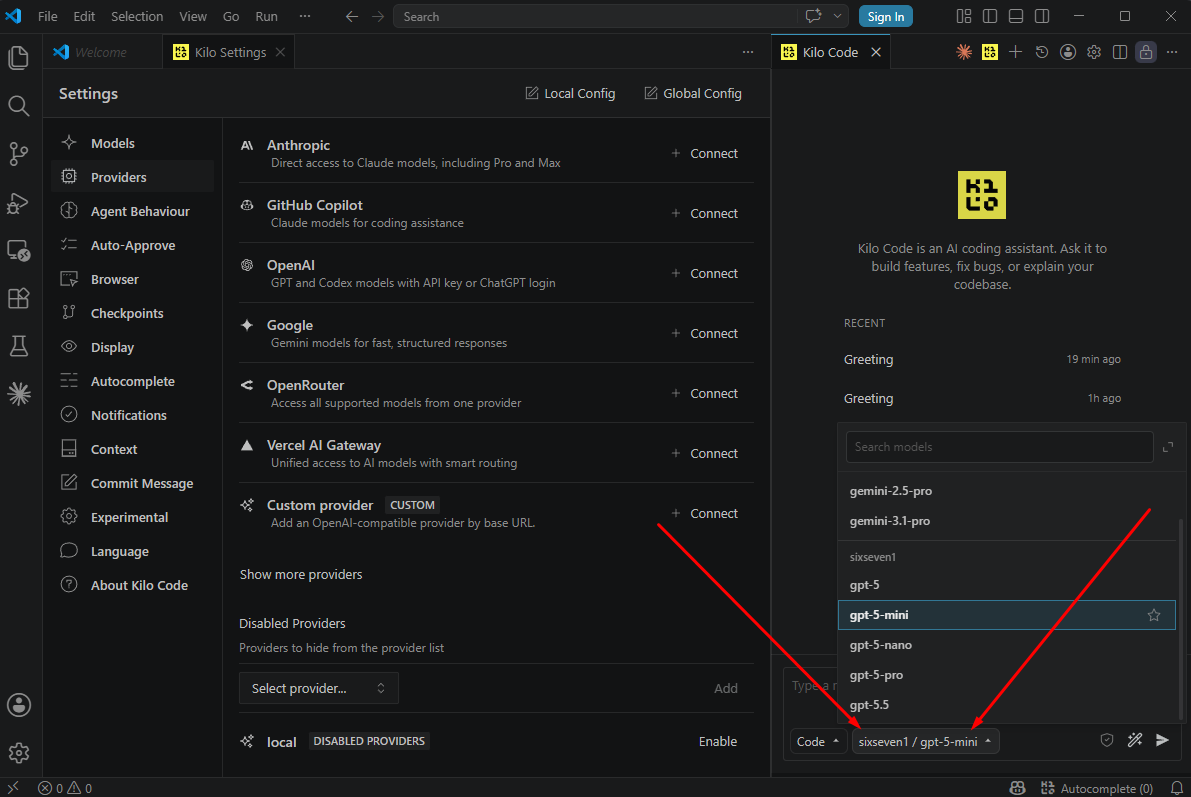Click the model list scrollbar

tap(1180, 619)
